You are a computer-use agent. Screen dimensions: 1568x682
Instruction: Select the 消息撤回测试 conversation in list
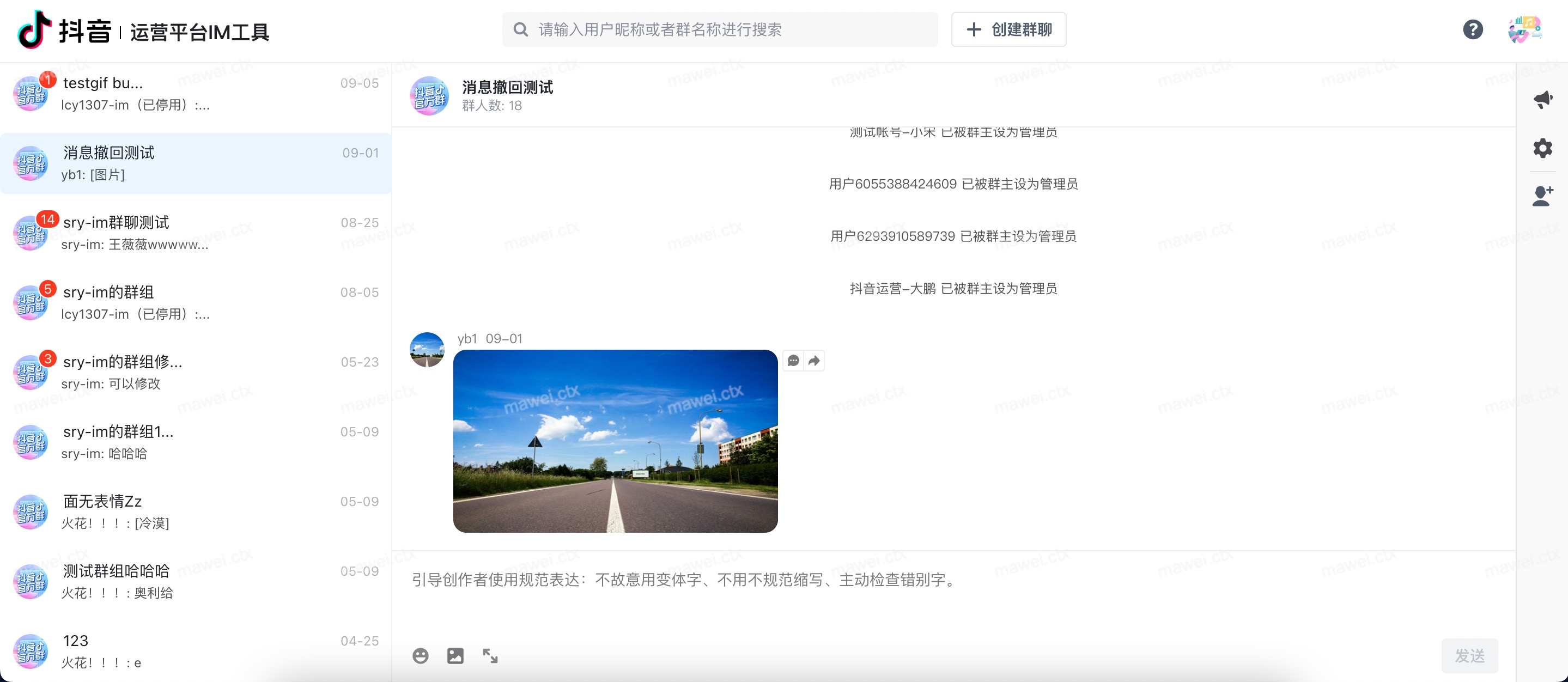coord(196,163)
